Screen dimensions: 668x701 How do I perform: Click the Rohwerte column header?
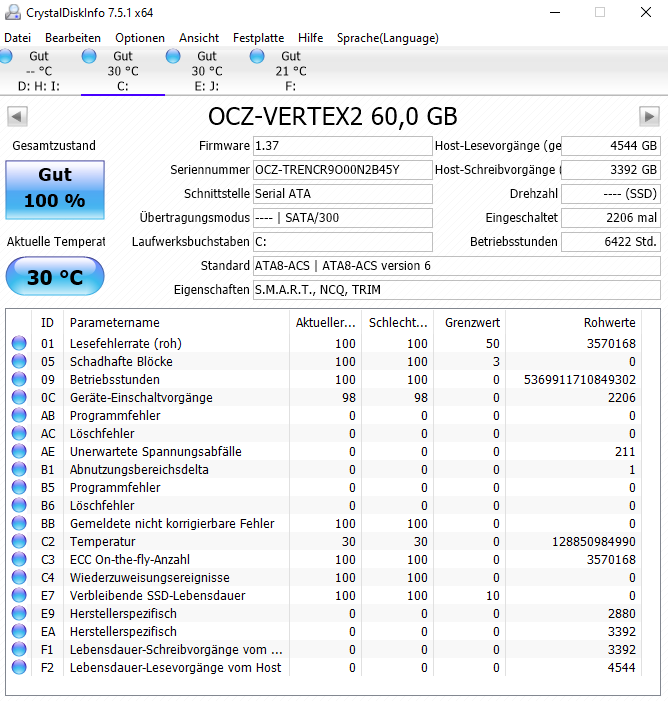[x=574, y=322]
